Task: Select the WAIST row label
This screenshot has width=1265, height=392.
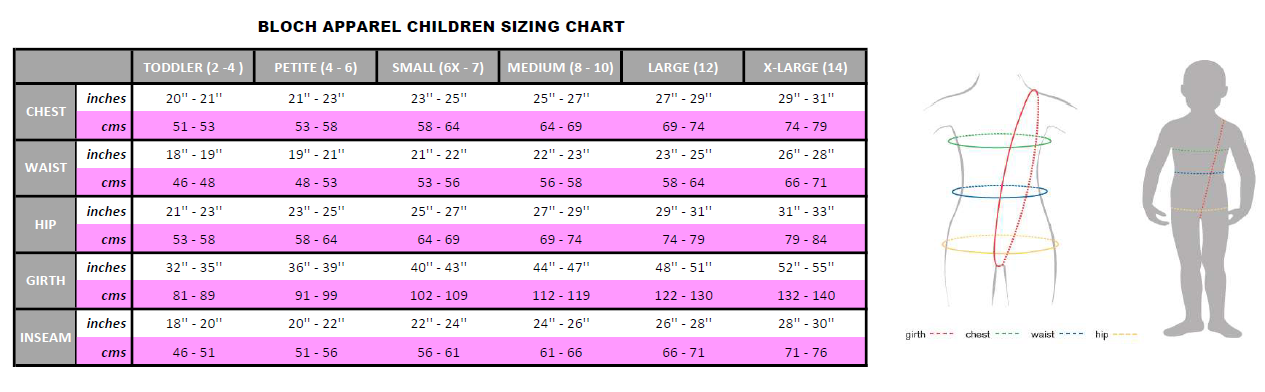Action: [x=46, y=168]
